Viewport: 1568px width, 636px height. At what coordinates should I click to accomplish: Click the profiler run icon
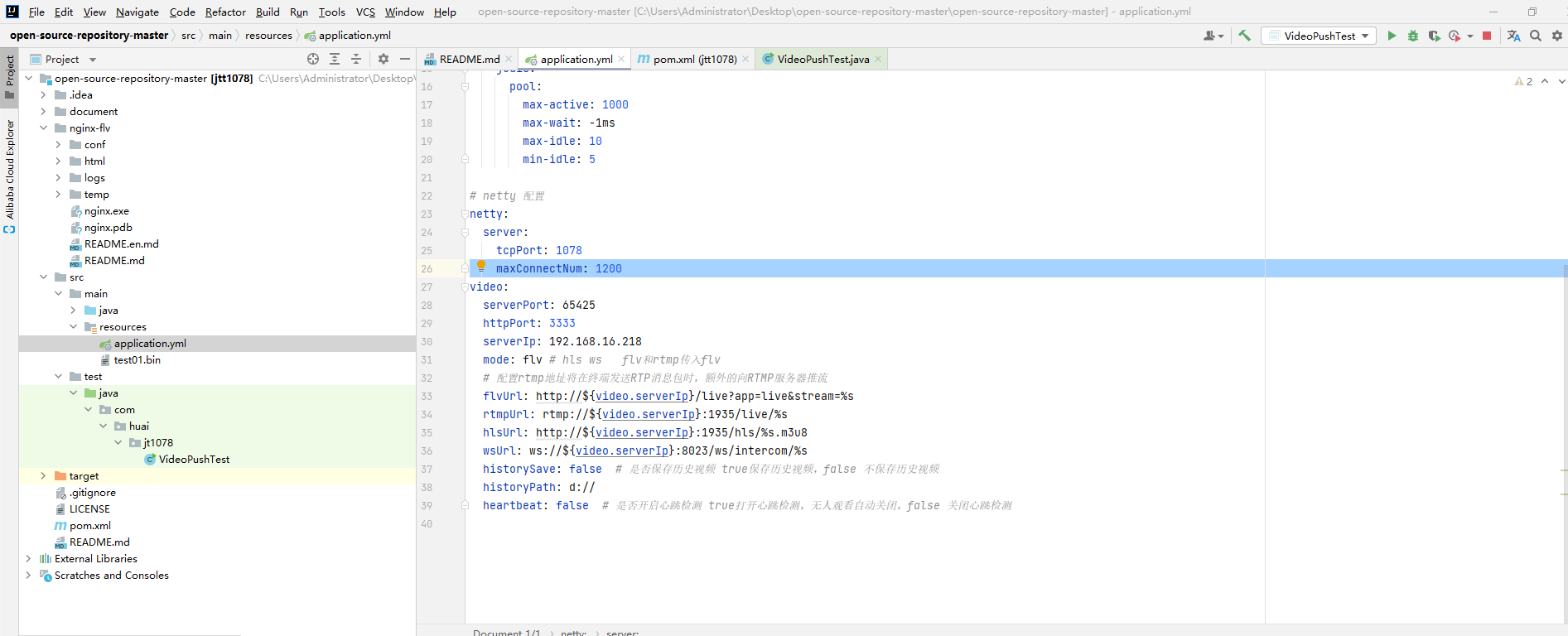tap(1455, 36)
